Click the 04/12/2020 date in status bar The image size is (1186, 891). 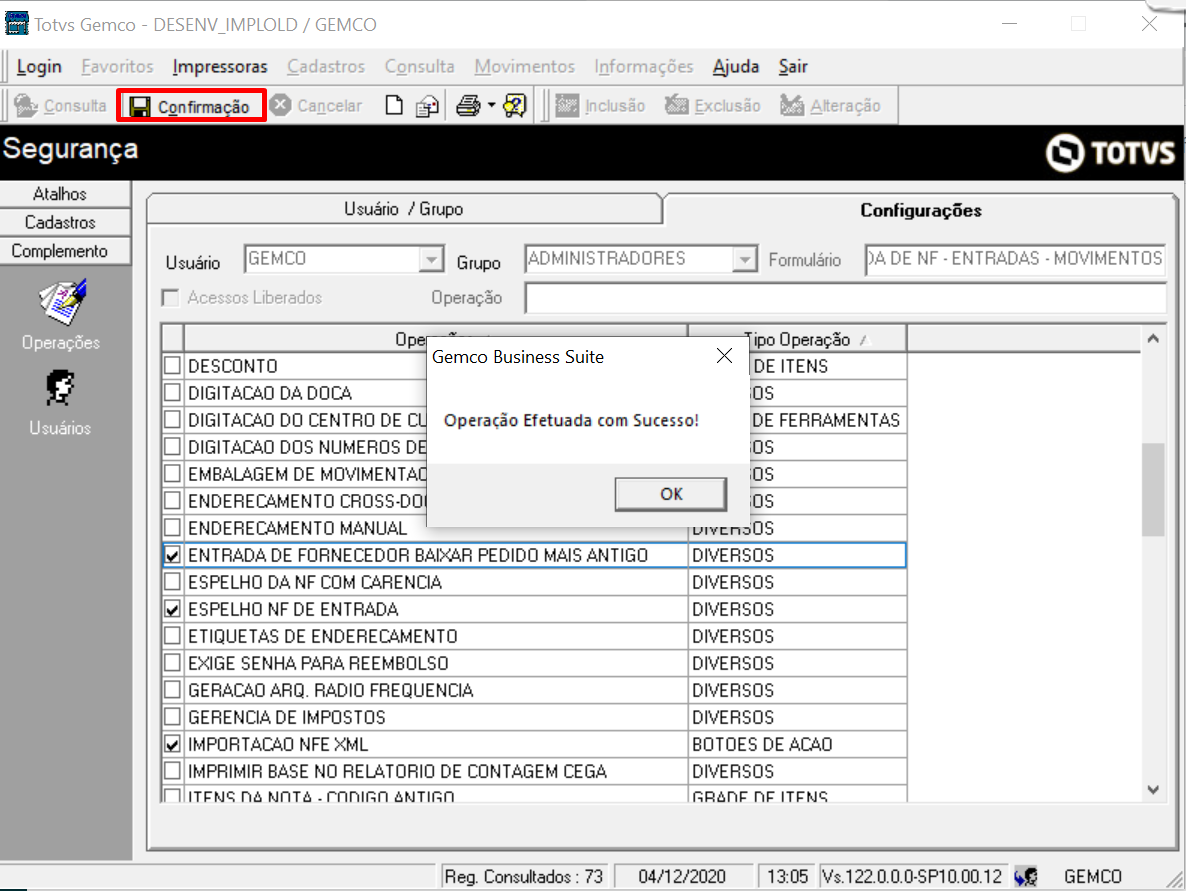point(682,877)
